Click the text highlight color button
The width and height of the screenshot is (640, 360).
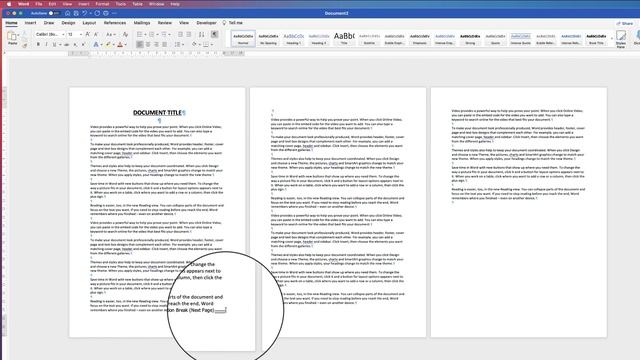coord(108,44)
